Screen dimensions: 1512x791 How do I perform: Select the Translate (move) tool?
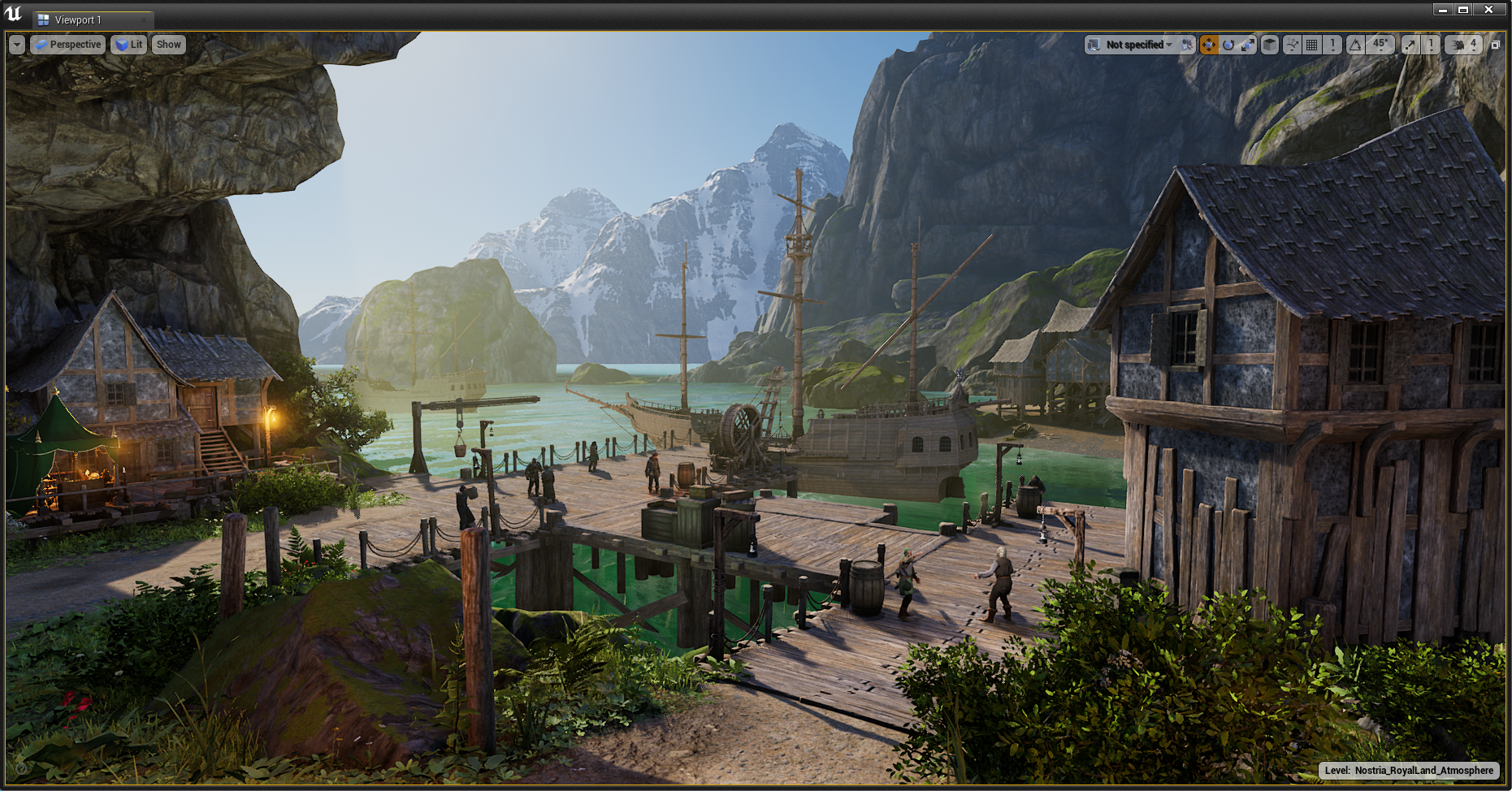point(1209,45)
